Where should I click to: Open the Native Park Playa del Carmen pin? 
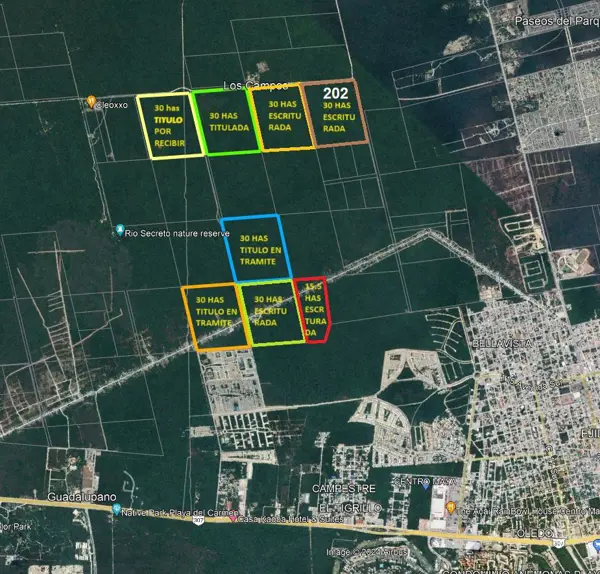click(x=117, y=509)
